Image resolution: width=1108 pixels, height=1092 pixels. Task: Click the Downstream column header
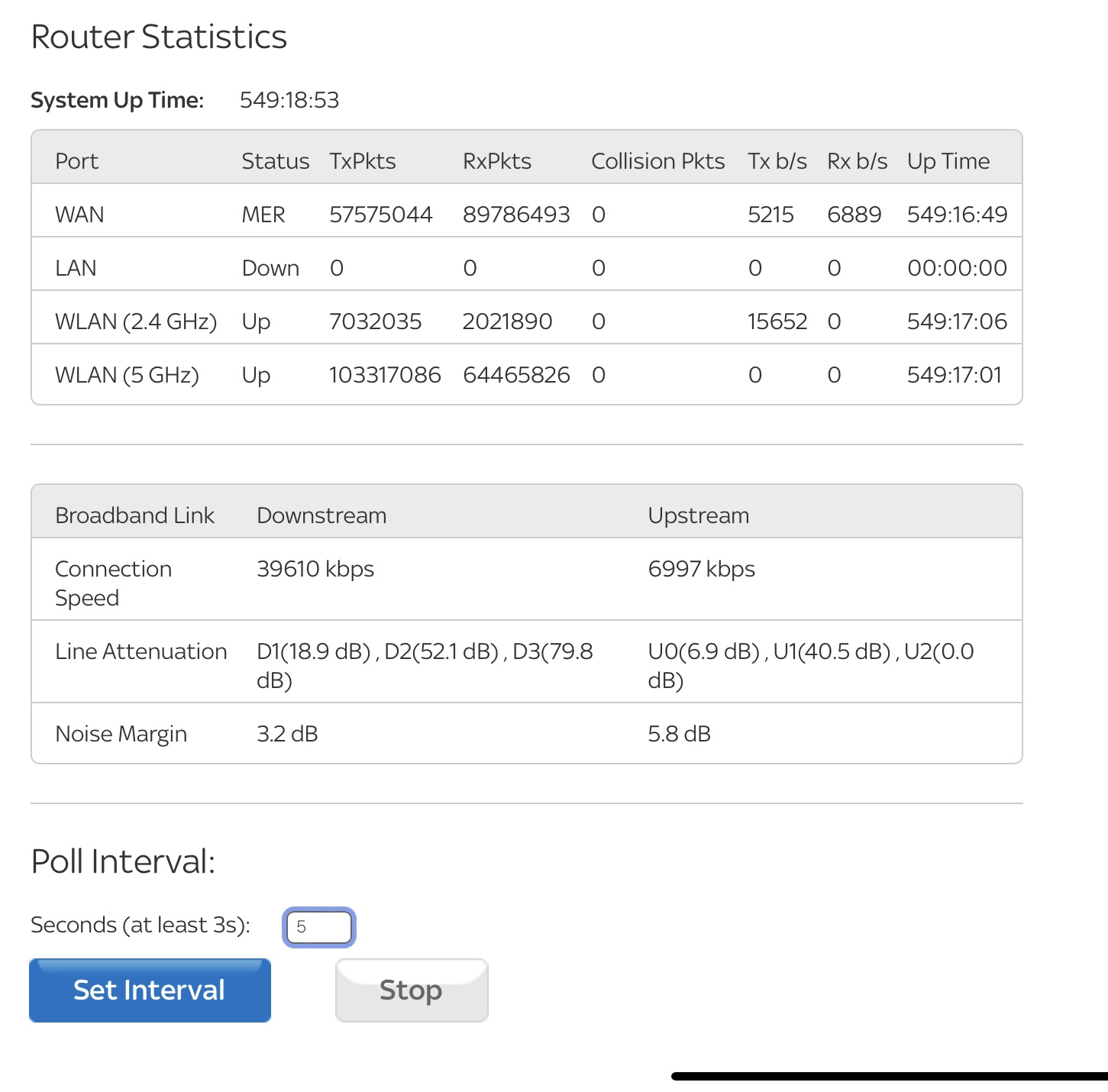pos(321,515)
